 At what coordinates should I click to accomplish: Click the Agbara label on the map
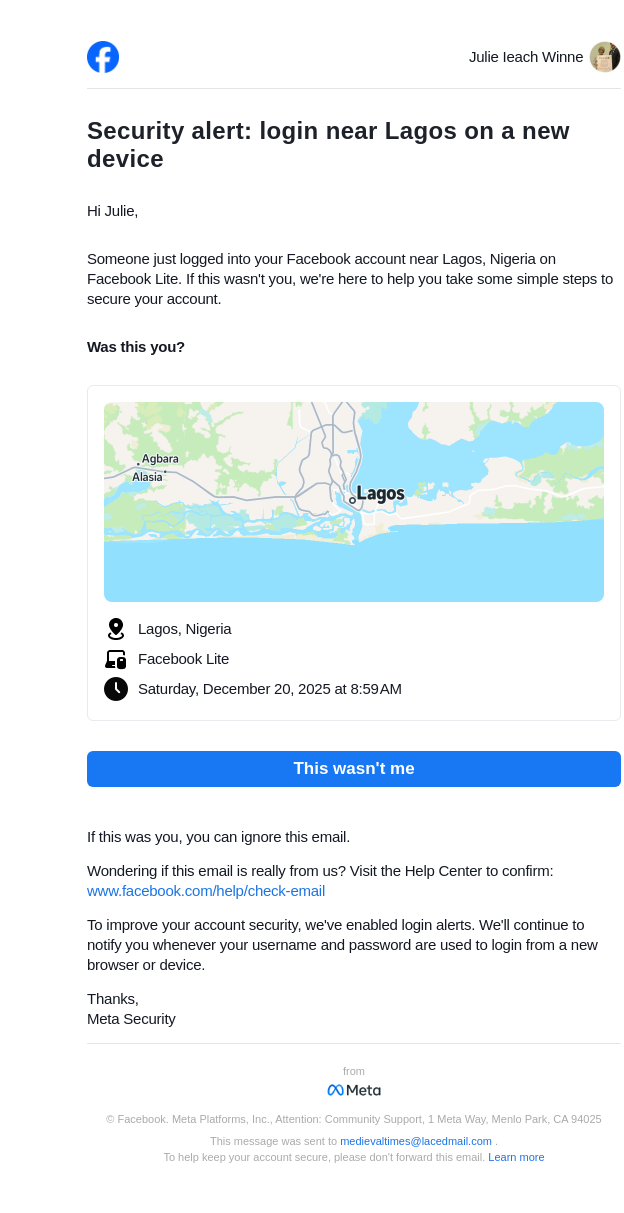(x=160, y=459)
